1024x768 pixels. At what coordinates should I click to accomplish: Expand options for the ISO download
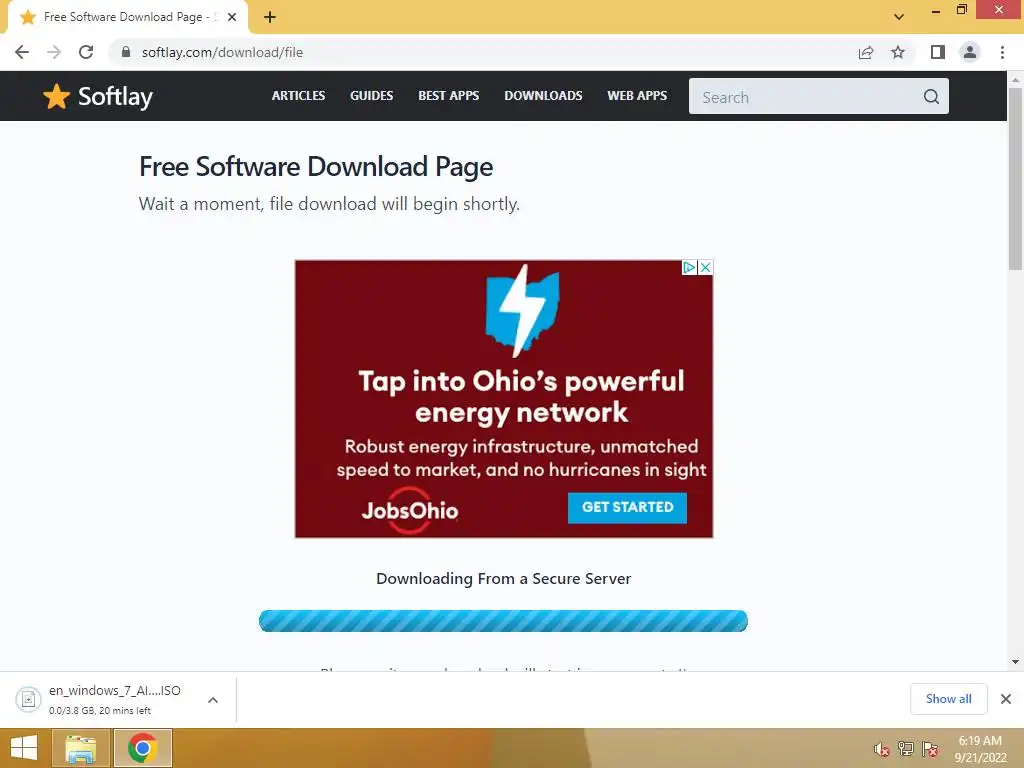tap(213, 700)
